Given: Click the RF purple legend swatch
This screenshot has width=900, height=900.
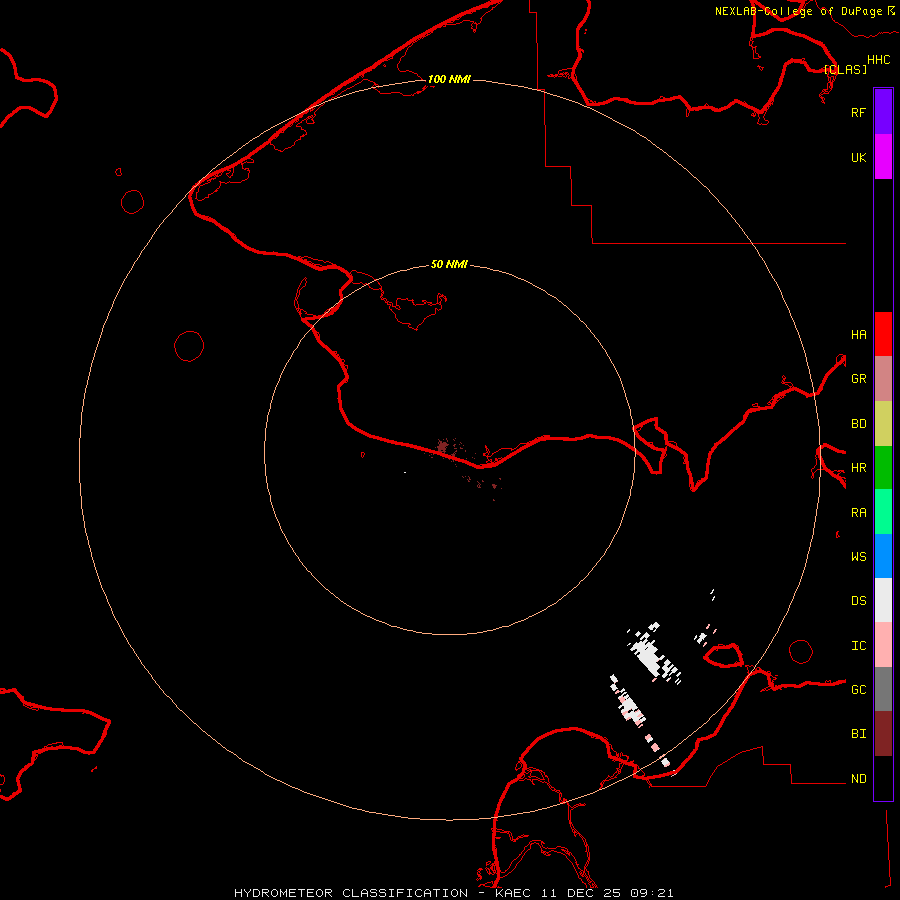Looking at the screenshot, I should 883,112.
